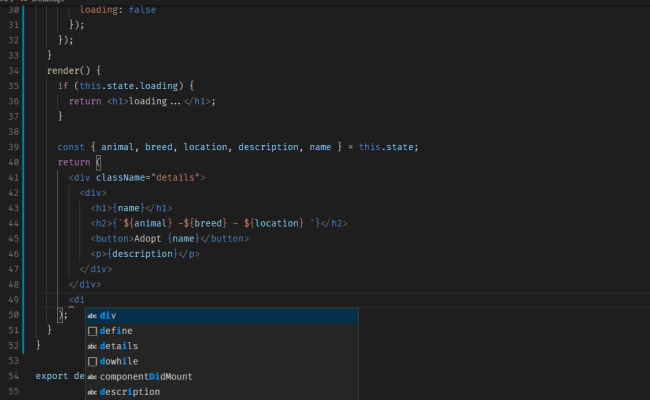Click the 'return' keyword on line 40
The width and height of the screenshot is (650, 400).
[x=74, y=162]
